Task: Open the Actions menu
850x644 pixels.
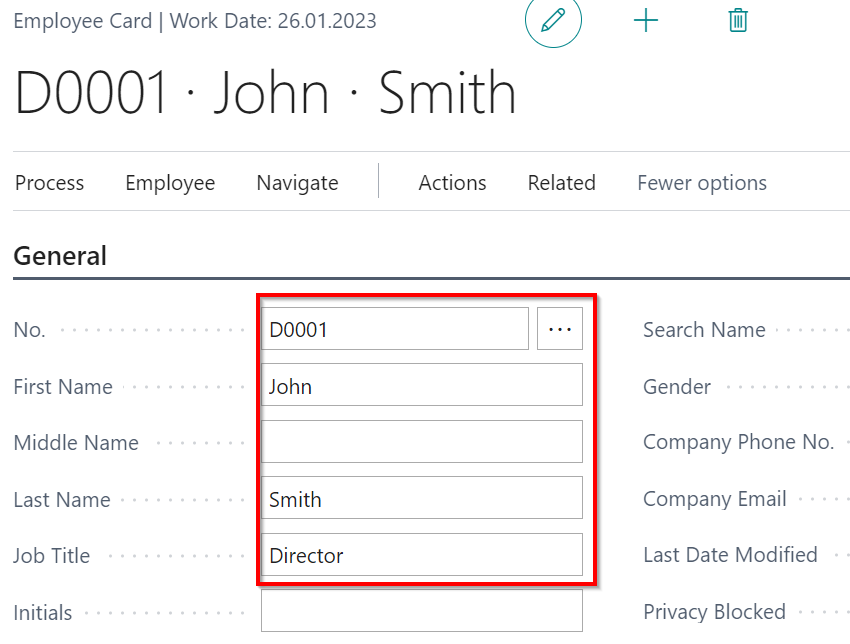Action: [x=453, y=183]
